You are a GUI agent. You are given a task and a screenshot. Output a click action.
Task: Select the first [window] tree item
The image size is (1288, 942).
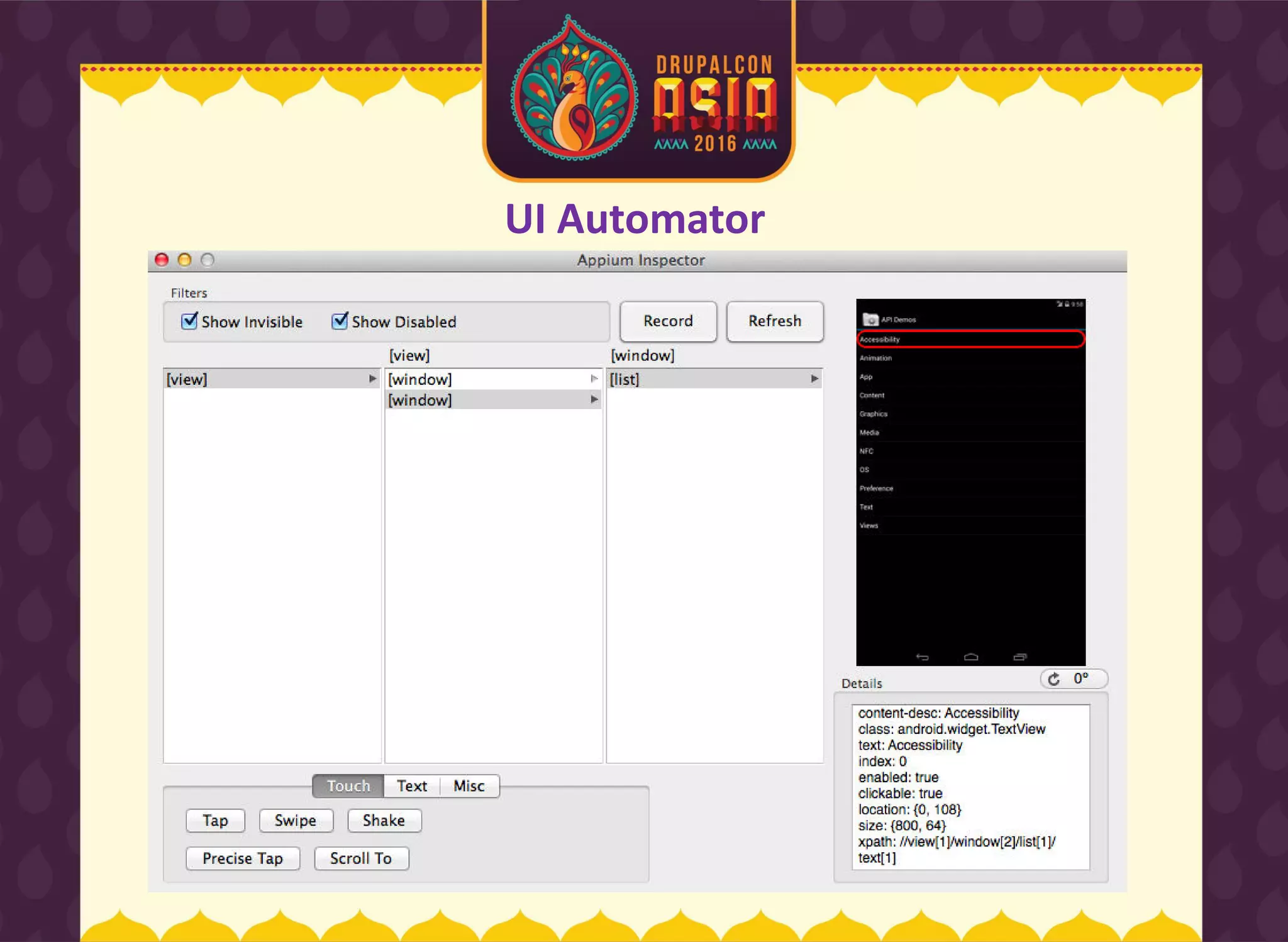[420, 379]
